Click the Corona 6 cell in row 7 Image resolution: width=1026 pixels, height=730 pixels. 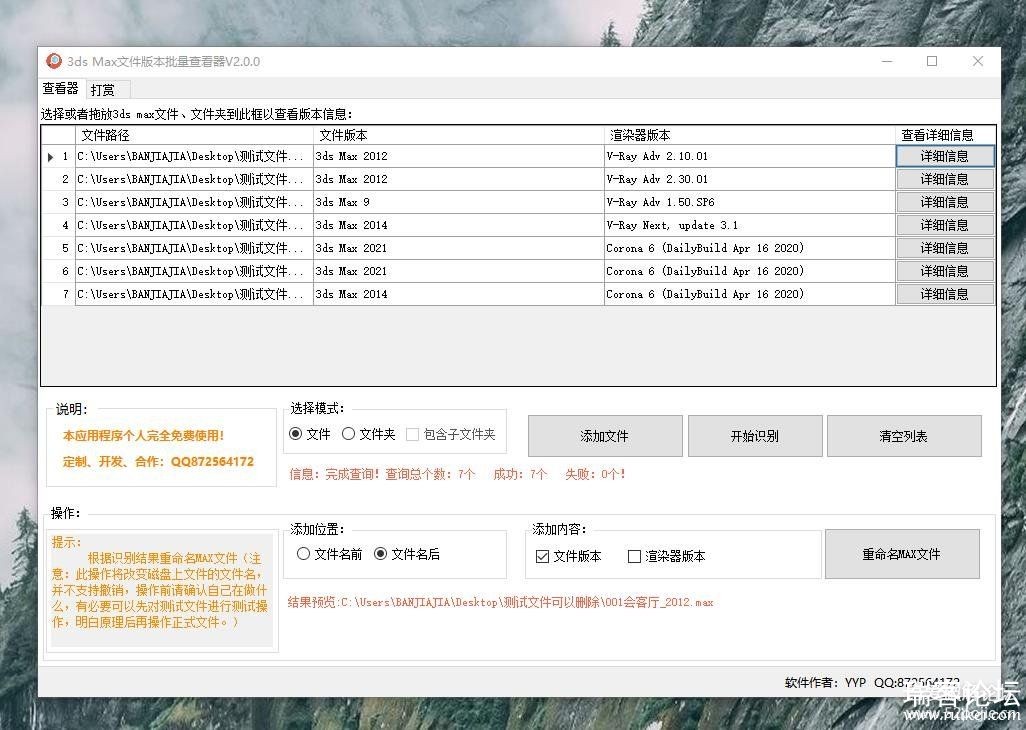[749, 294]
